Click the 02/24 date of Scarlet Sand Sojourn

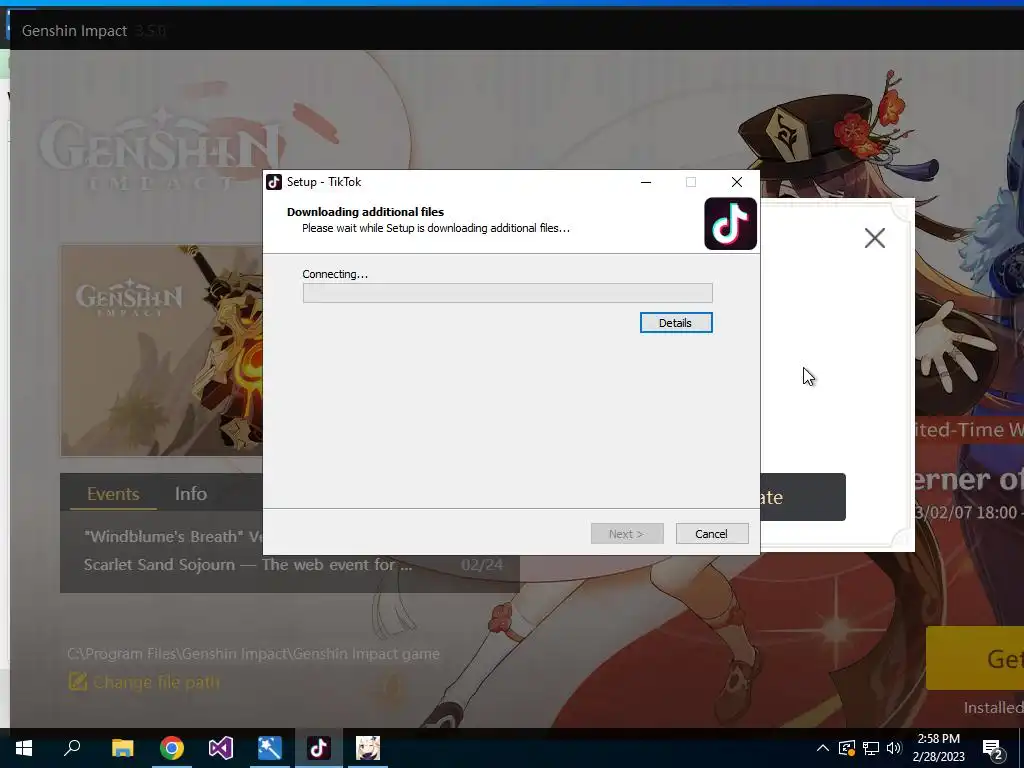[482, 565]
